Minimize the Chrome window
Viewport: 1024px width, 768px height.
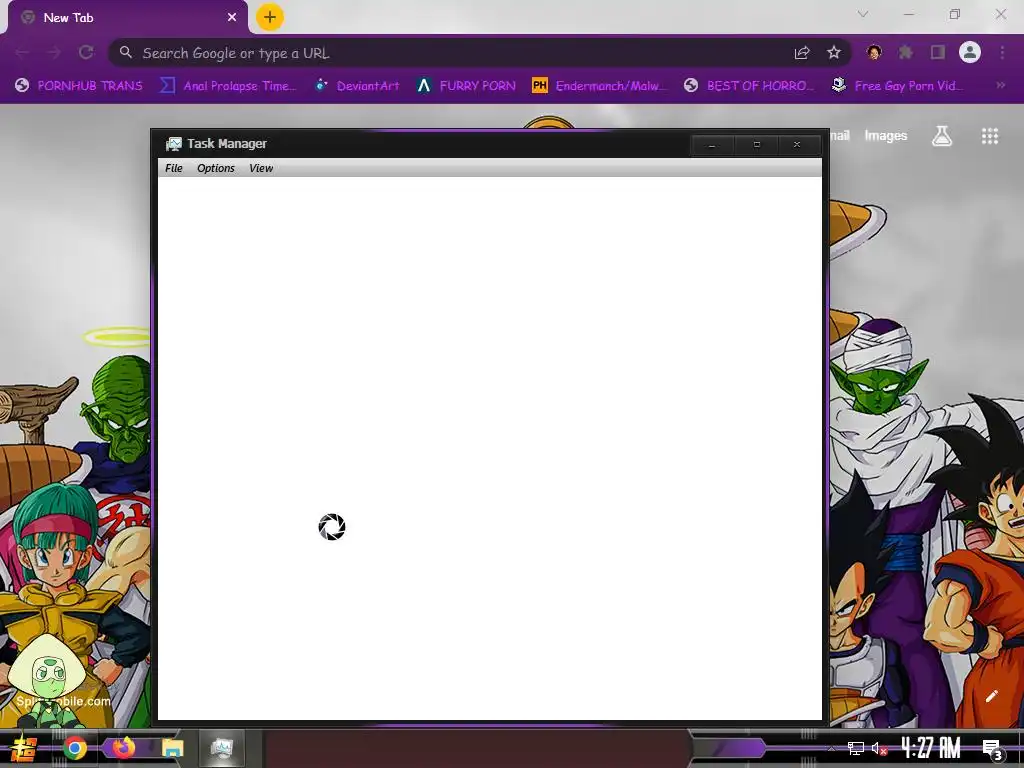pos(908,14)
